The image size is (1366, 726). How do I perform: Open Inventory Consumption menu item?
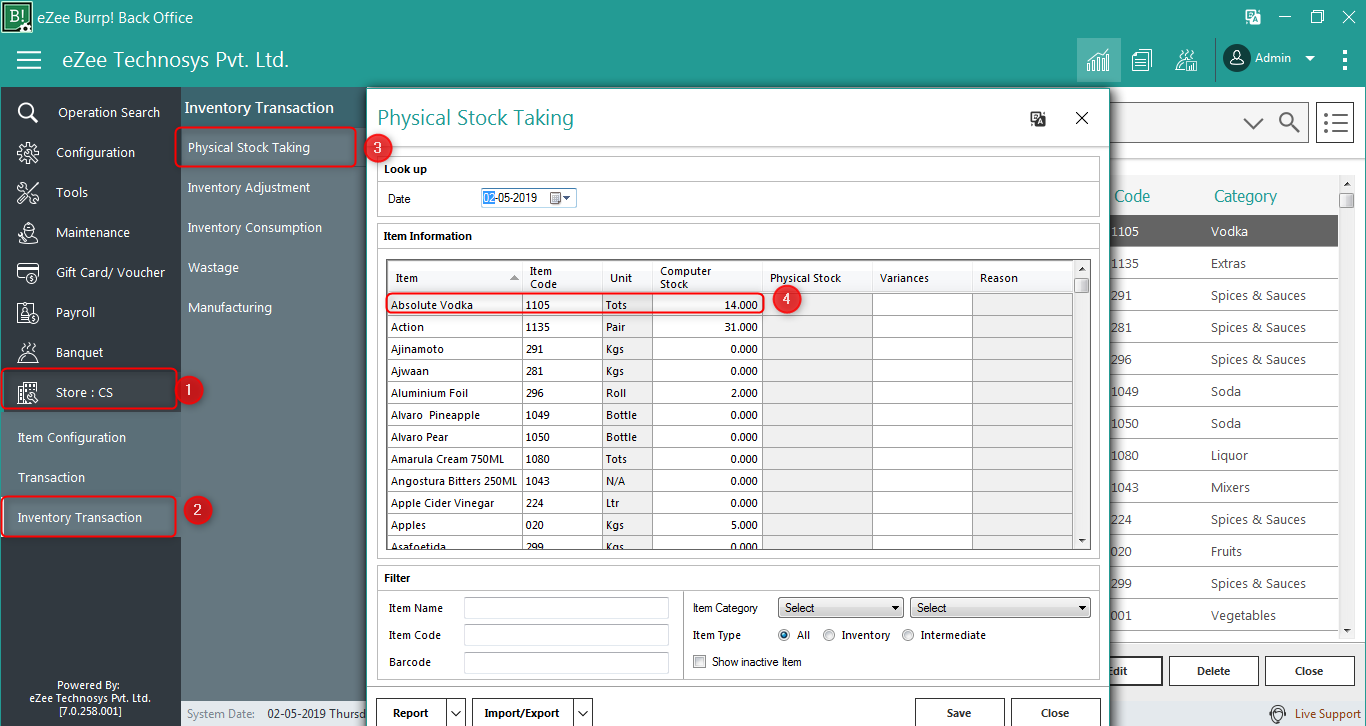[255, 228]
